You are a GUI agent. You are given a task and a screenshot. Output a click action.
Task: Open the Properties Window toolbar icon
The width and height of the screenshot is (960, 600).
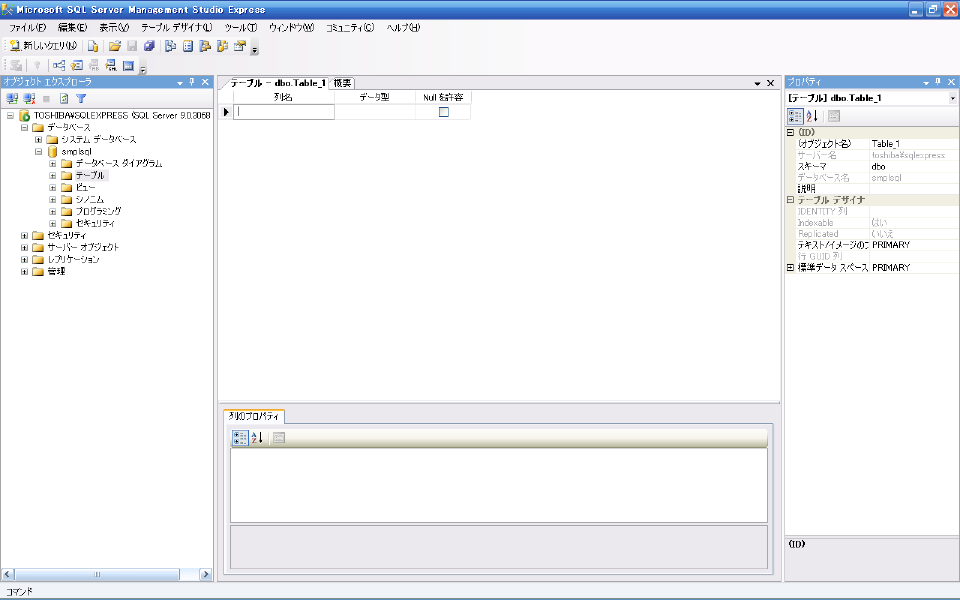[239, 46]
